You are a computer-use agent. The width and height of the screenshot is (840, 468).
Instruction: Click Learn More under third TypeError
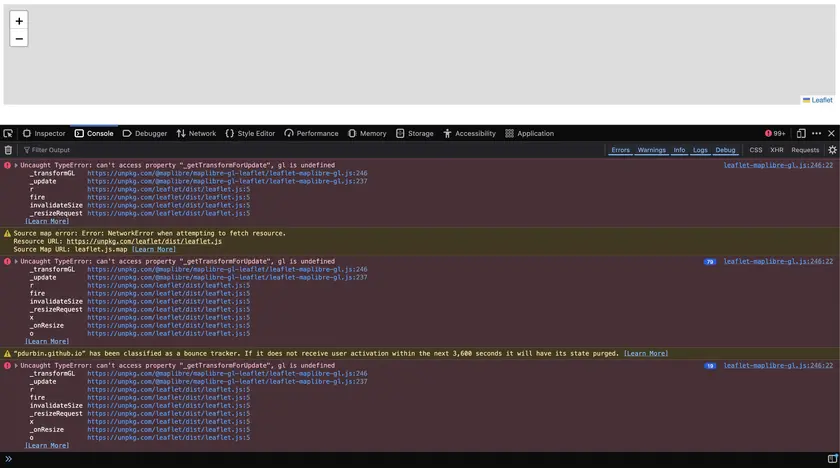[47, 446]
